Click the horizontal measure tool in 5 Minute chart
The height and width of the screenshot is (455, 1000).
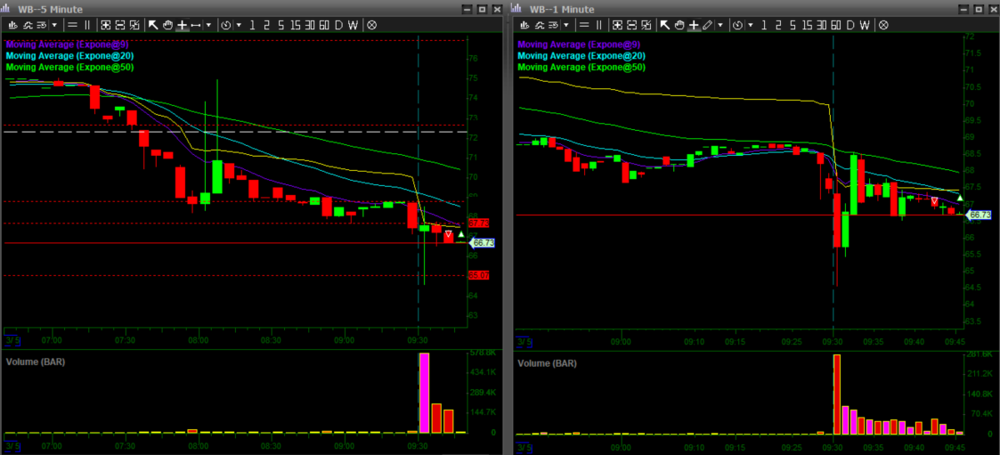pyautogui.click(x=194, y=24)
